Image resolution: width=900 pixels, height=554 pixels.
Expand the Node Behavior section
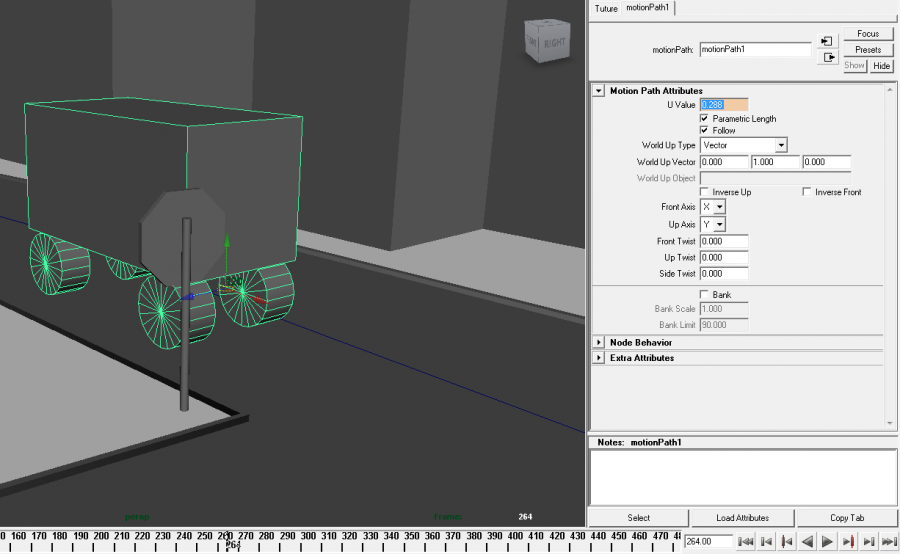click(x=599, y=343)
